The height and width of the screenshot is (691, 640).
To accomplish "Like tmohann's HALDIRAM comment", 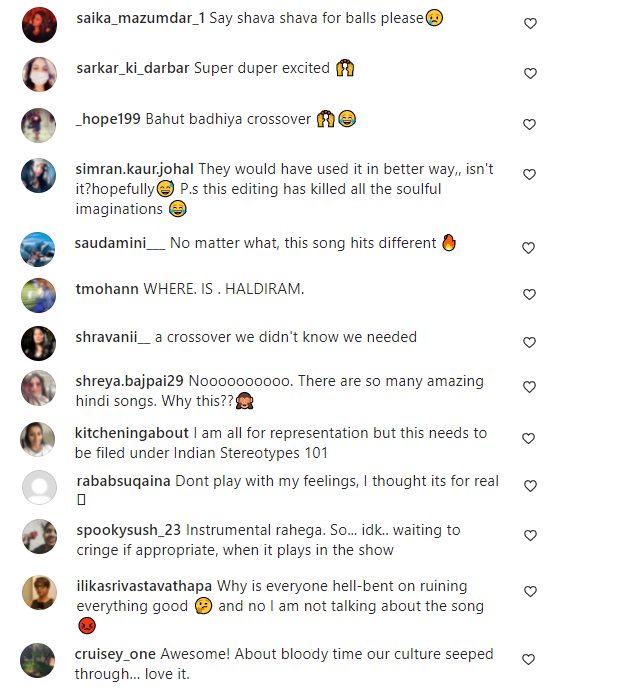I will (531, 295).
